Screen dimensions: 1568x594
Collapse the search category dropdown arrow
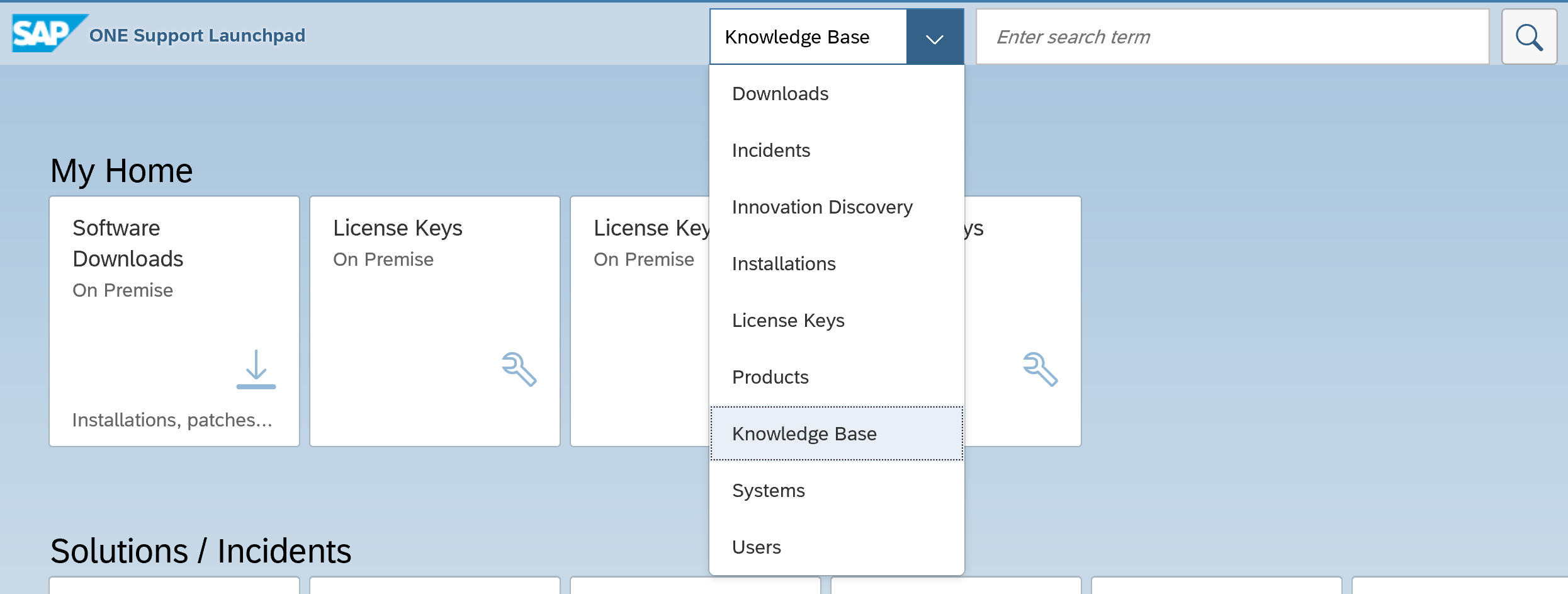pyautogui.click(x=935, y=38)
